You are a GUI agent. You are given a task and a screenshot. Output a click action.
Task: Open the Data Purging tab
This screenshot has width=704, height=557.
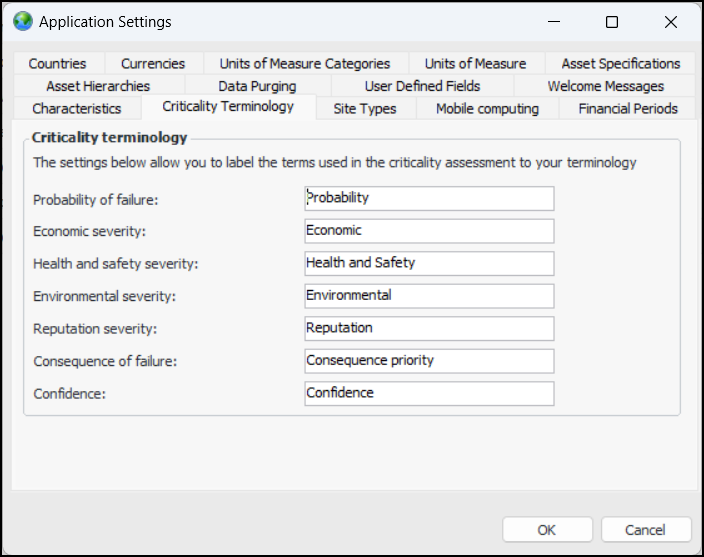coord(257,86)
